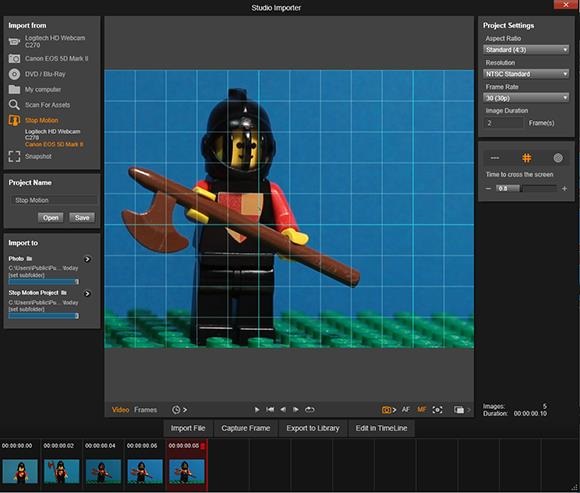Viewport: 580px width, 493px height.
Task: Select Canon EOS 5D Mark II camera source
Action: [x=48, y=58]
